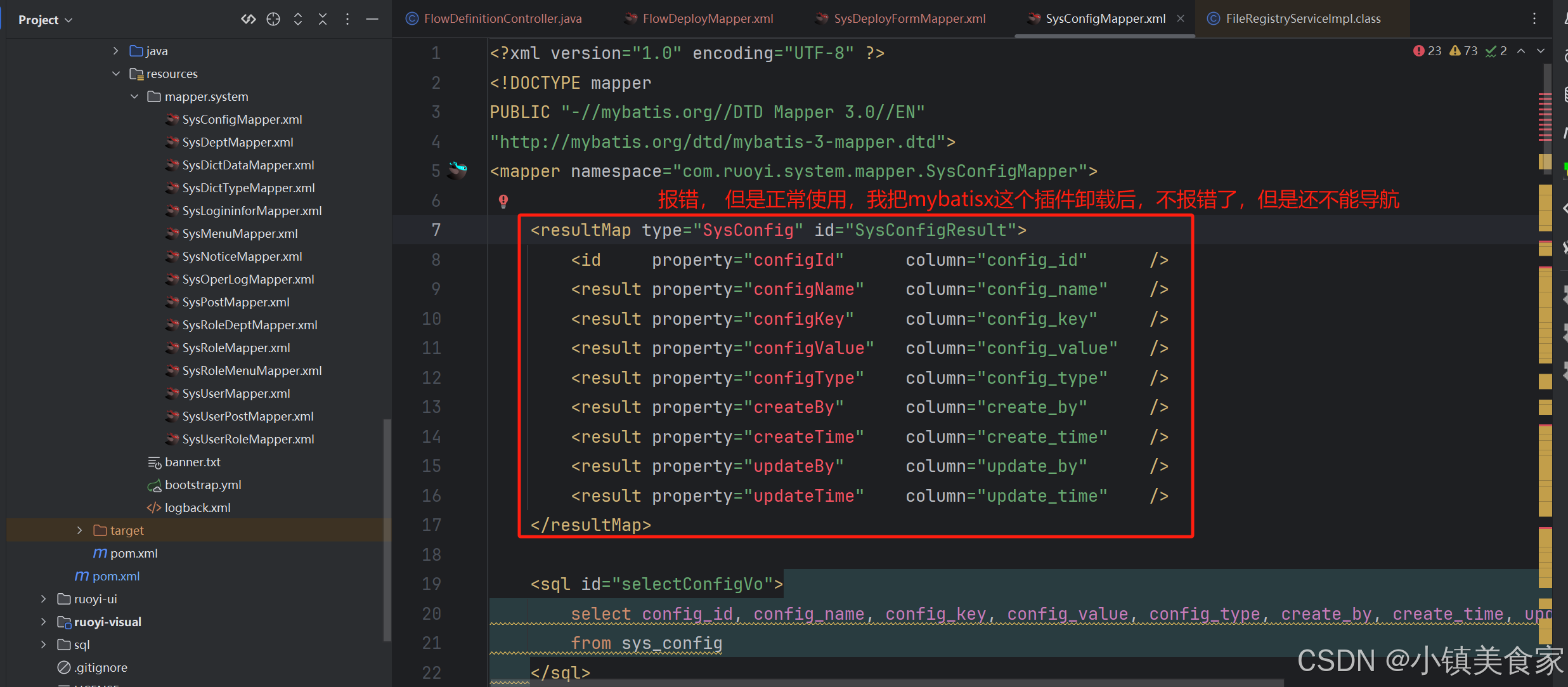Click the red error bulb on line 6

(503, 201)
